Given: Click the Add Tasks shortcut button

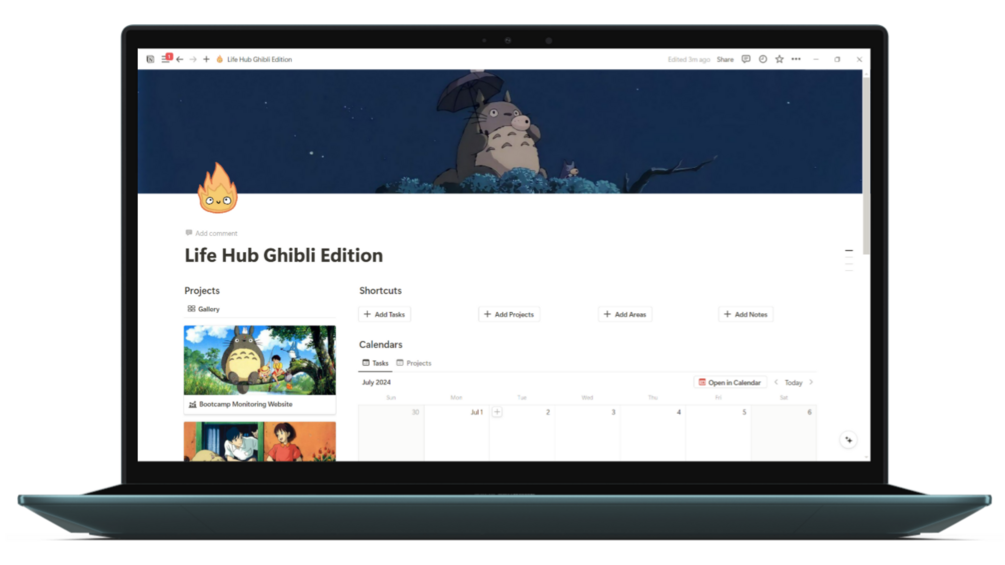Looking at the screenshot, I should click(385, 315).
